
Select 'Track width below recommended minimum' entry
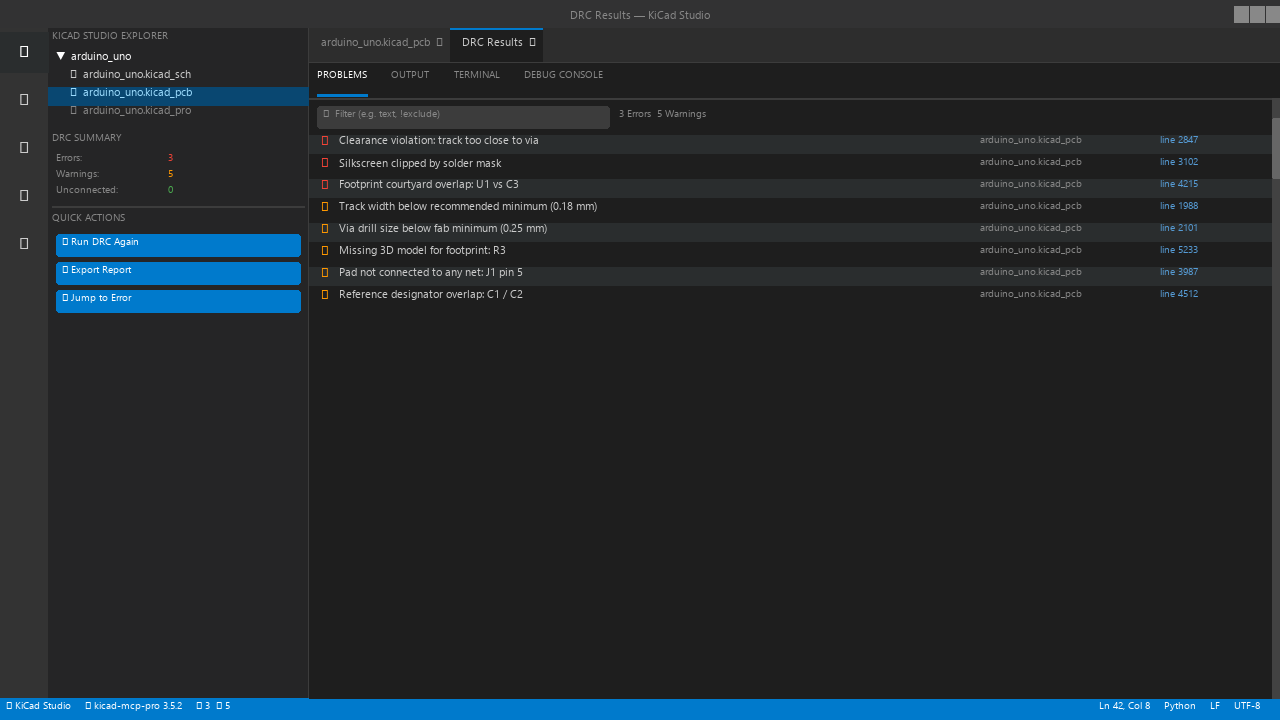coord(468,207)
